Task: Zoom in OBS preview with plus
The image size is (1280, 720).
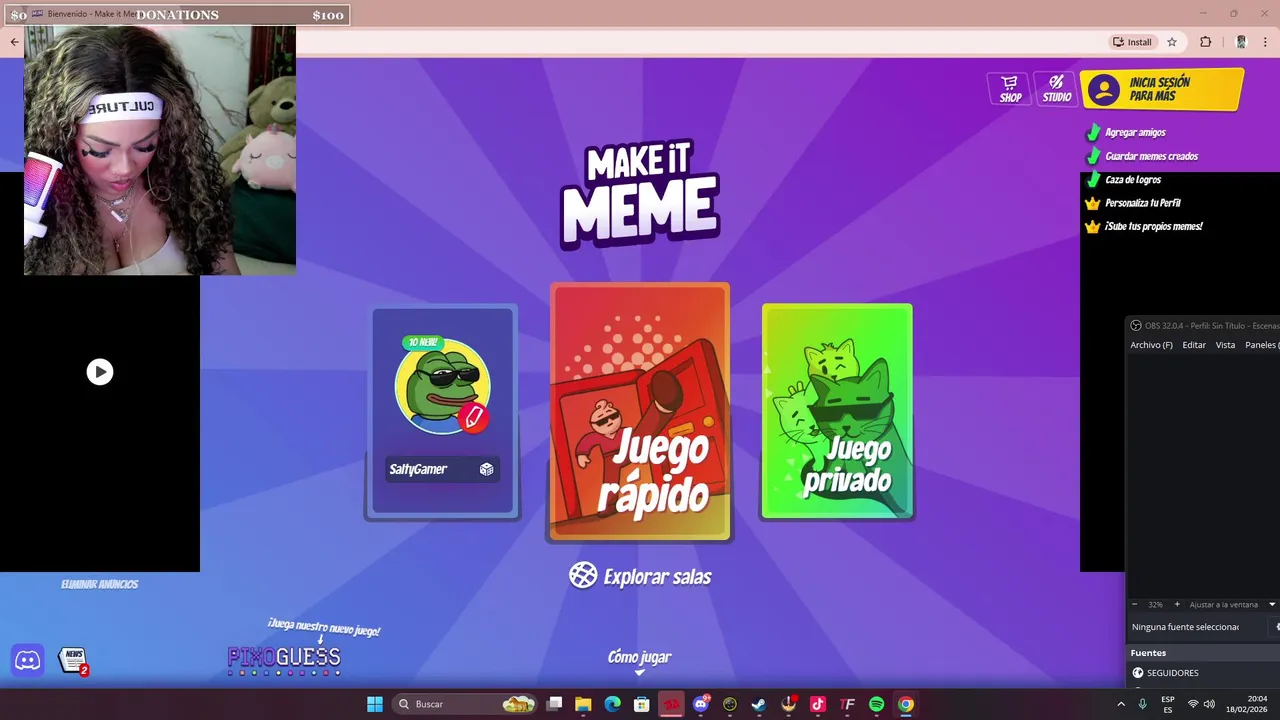Action: point(1176,604)
